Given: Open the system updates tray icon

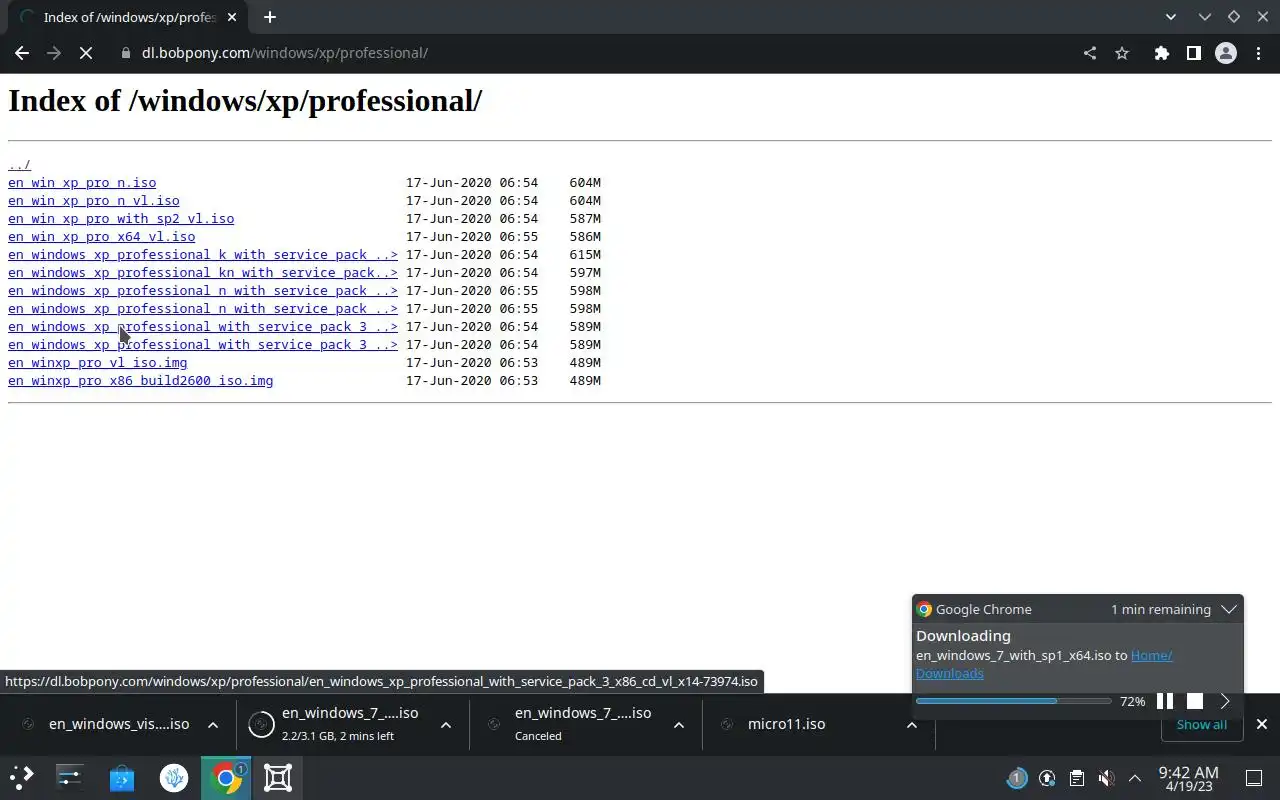Looking at the screenshot, I should click(1047, 778).
